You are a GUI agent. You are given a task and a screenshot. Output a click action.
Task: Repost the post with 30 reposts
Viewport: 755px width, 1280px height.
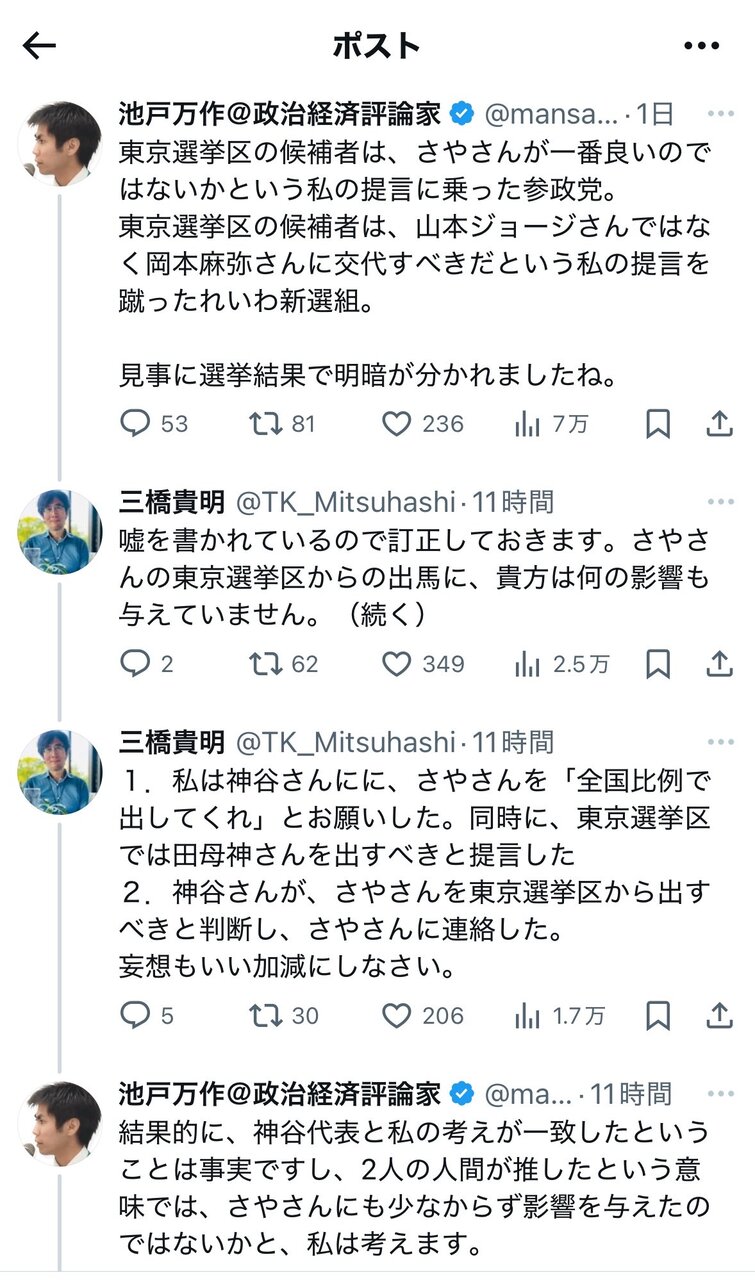(264, 1016)
